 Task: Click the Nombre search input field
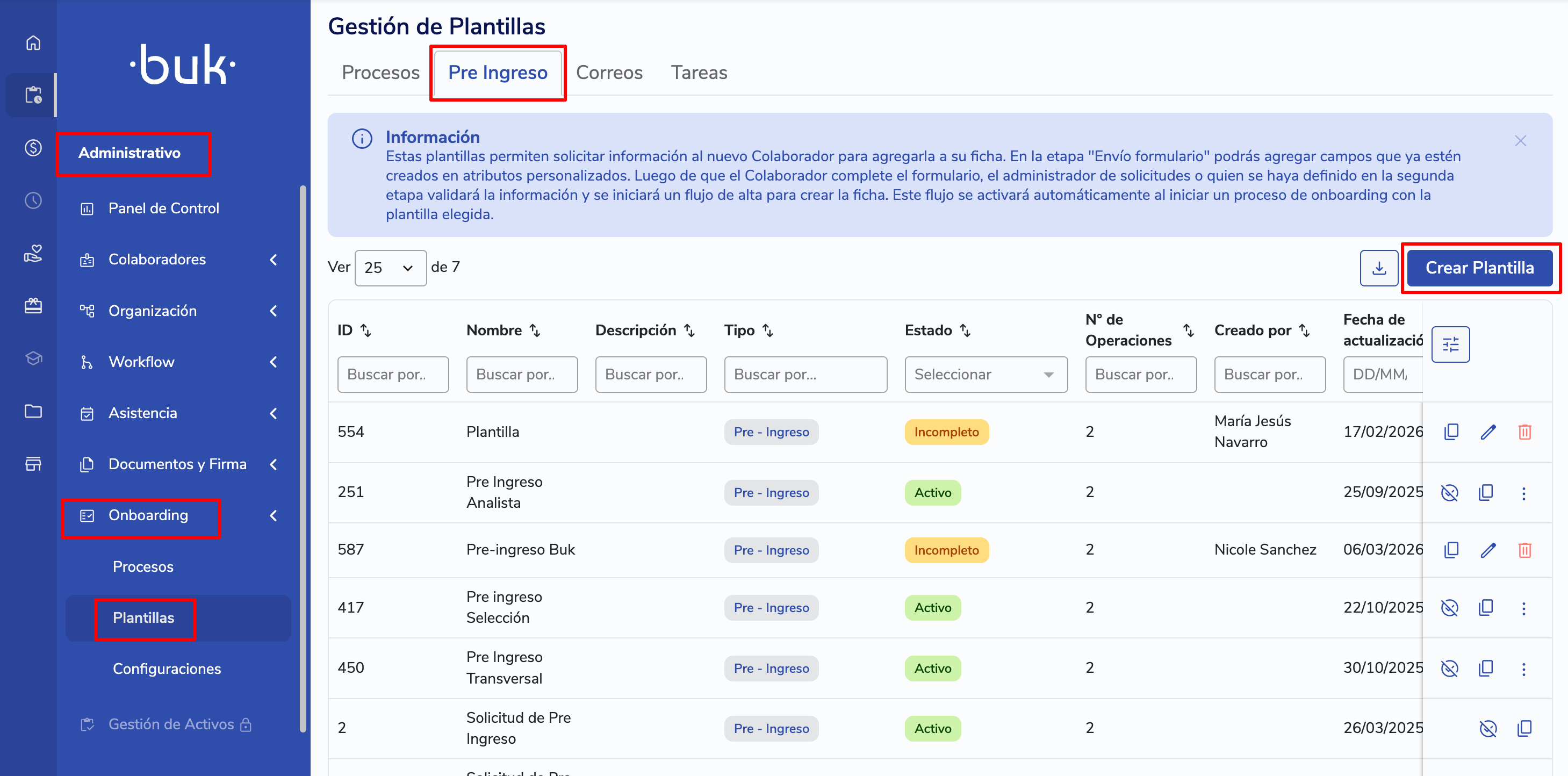point(522,375)
